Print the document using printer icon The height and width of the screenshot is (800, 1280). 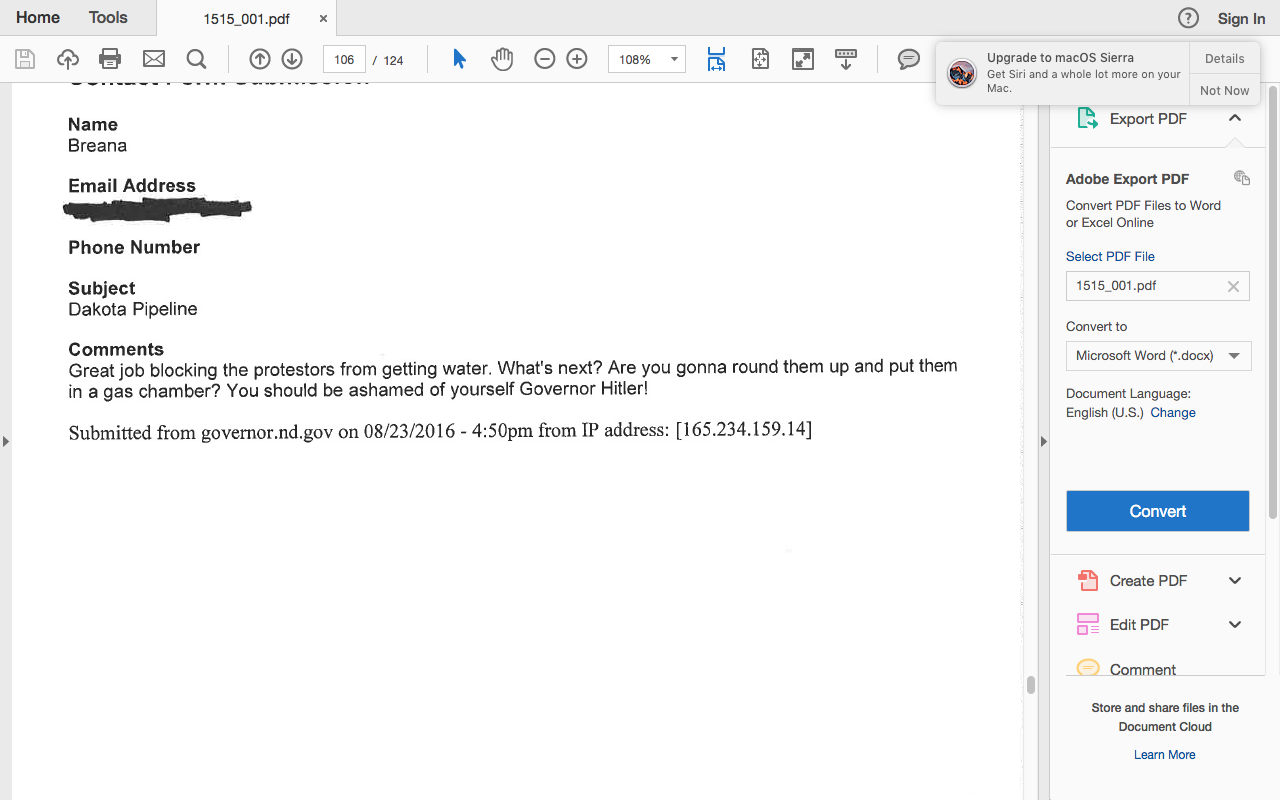tap(110, 59)
